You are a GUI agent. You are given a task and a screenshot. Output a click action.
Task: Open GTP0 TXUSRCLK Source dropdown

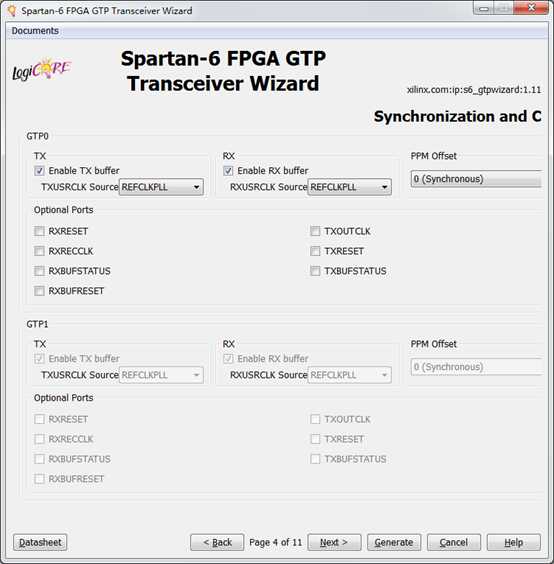click(x=161, y=187)
